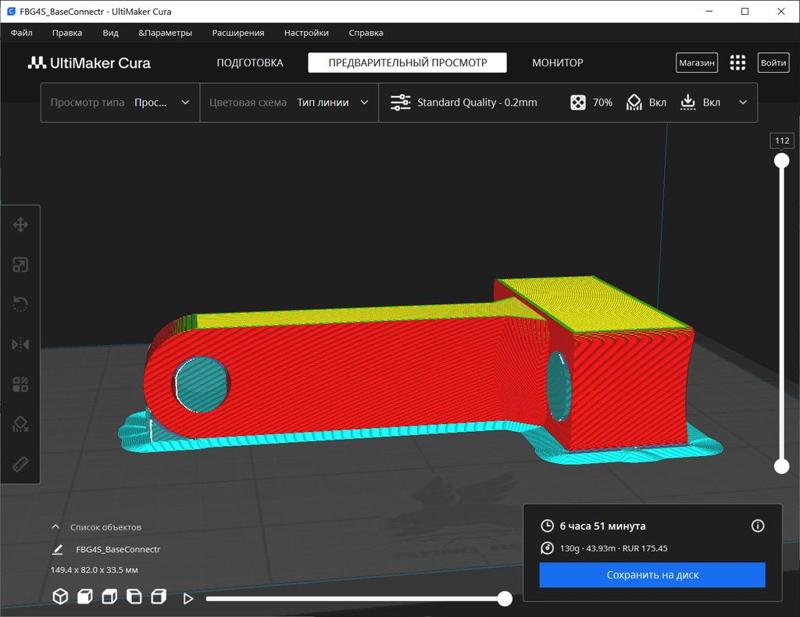Switch to 3D perspective view cube
Image resolution: width=800 pixels, height=617 pixels.
[60, 597]
